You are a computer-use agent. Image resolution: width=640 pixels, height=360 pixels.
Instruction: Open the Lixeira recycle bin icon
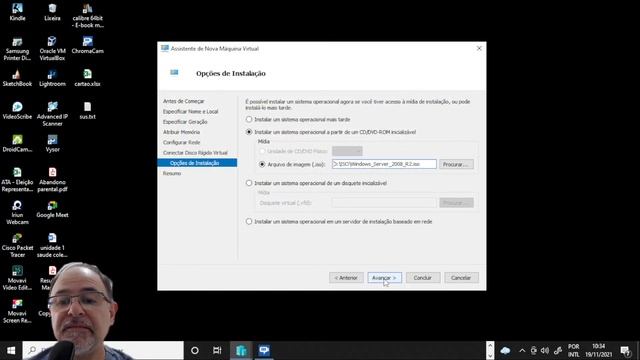click(x=52, y=12)
